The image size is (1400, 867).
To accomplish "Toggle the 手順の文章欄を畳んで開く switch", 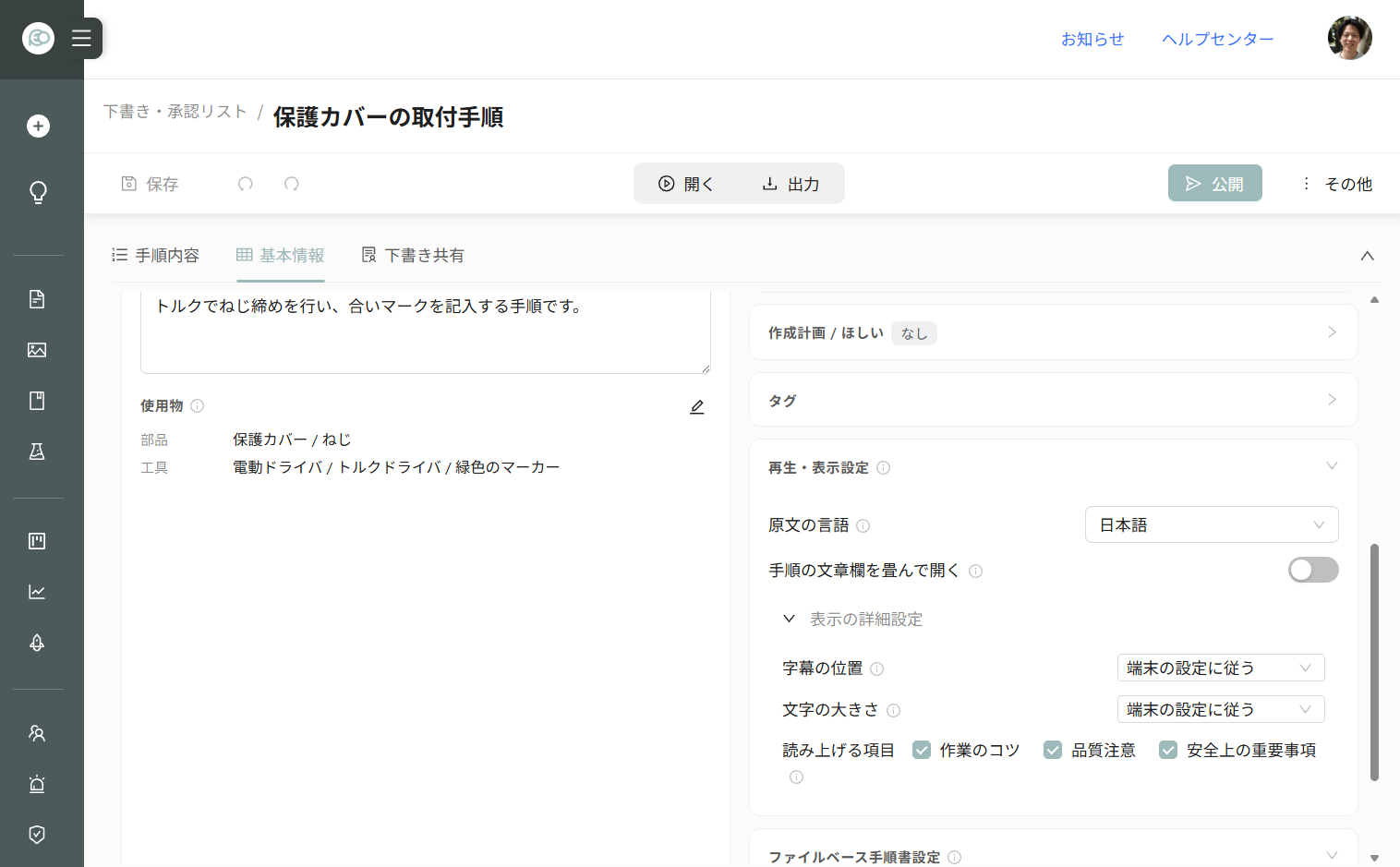I will [x=1313, y=570].
